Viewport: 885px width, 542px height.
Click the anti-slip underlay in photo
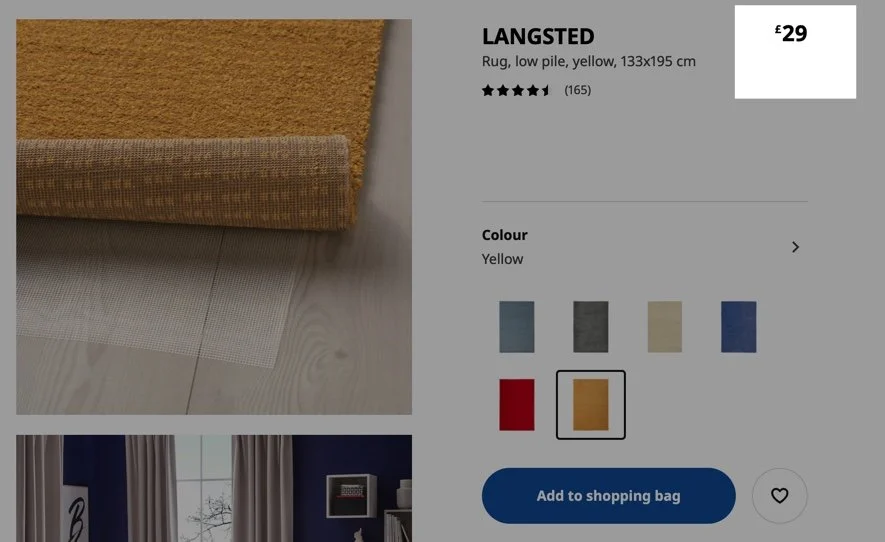coord(152,288)
